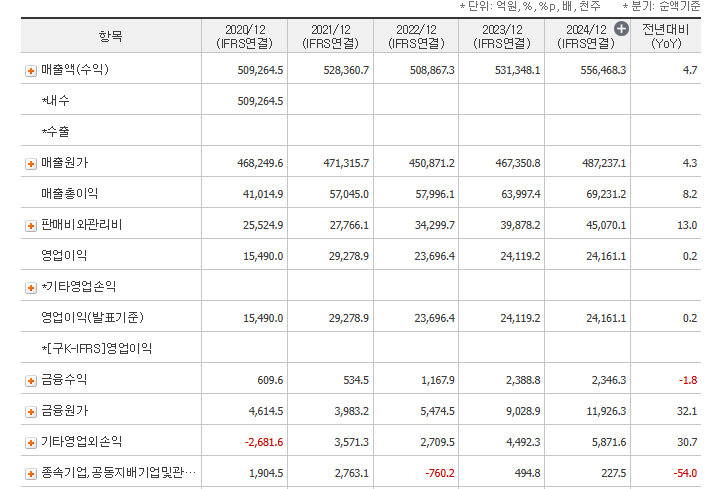Click the 2024/12 매출원가 value 487,237.1

604,164
